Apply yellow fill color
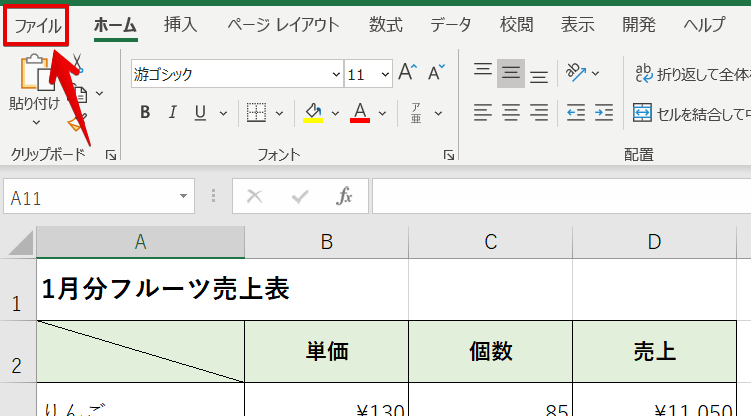 [313, 113]
